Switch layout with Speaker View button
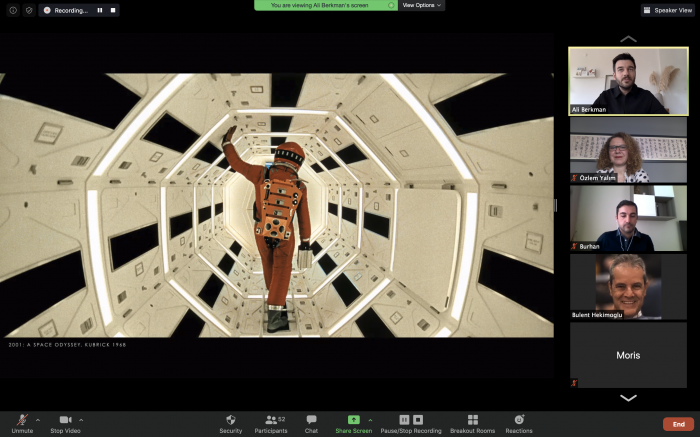The width and height of the screenshot is (700, 437). pos(668,10)
